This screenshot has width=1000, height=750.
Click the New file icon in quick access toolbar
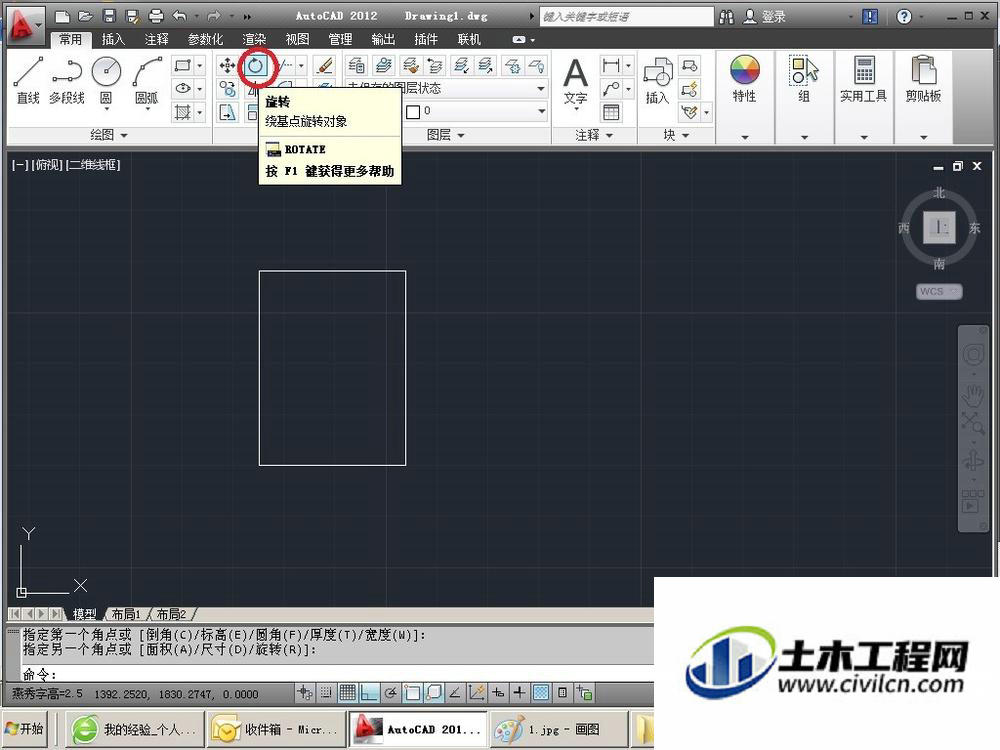tap(62, 16)
